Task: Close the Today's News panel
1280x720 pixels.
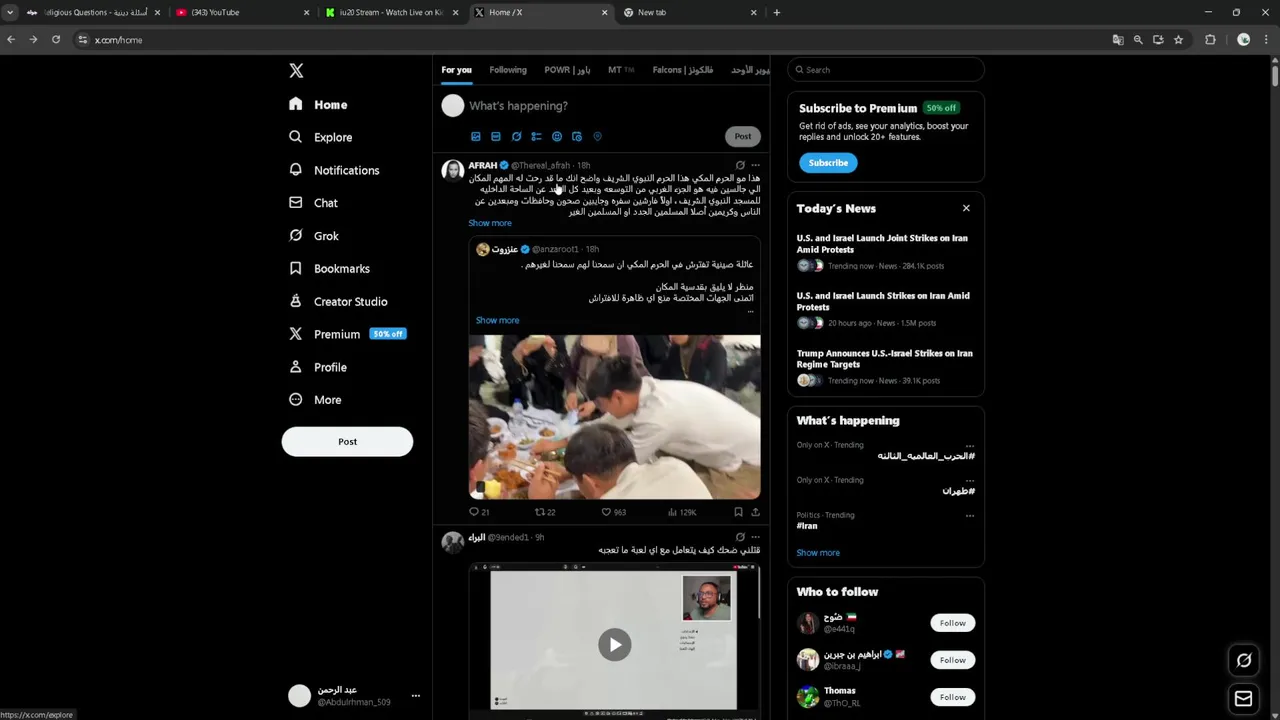Action: coord(966,208)
